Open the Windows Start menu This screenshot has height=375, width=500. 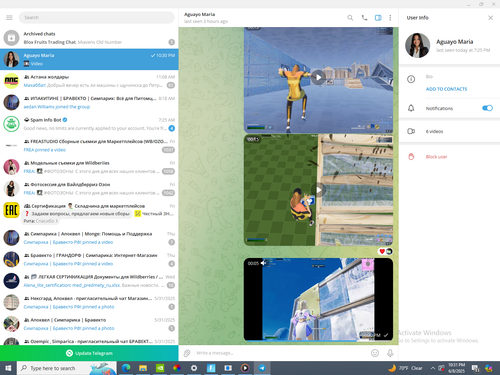coord(8,368)
